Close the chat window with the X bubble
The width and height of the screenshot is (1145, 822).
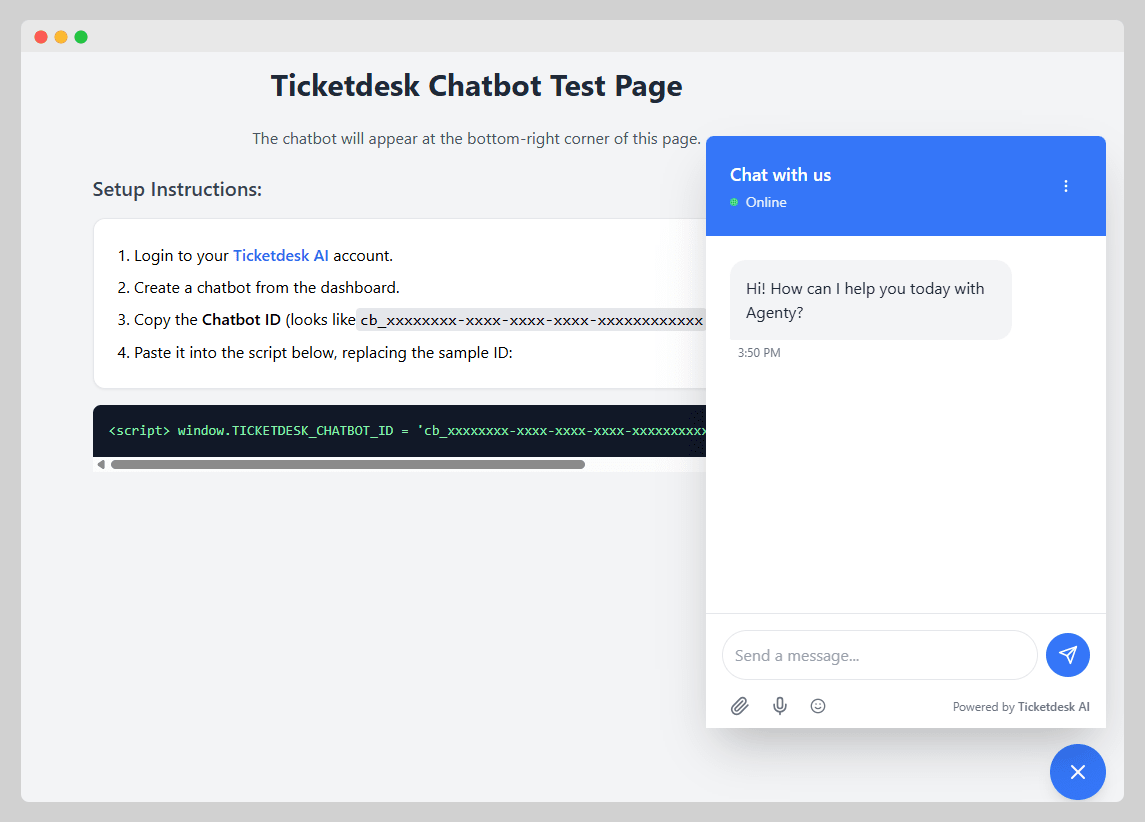click(1078, 772)
